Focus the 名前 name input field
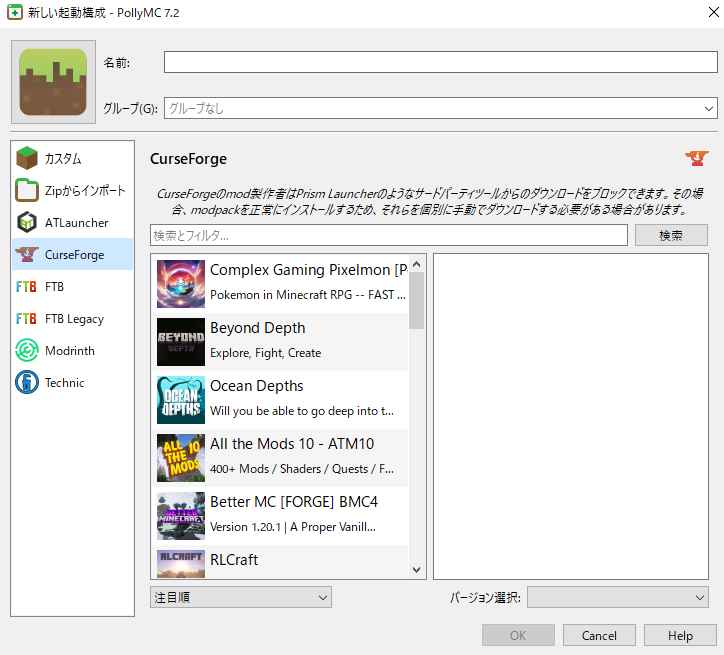The height and width of the screenshot is (655, 724). point(440,62)
